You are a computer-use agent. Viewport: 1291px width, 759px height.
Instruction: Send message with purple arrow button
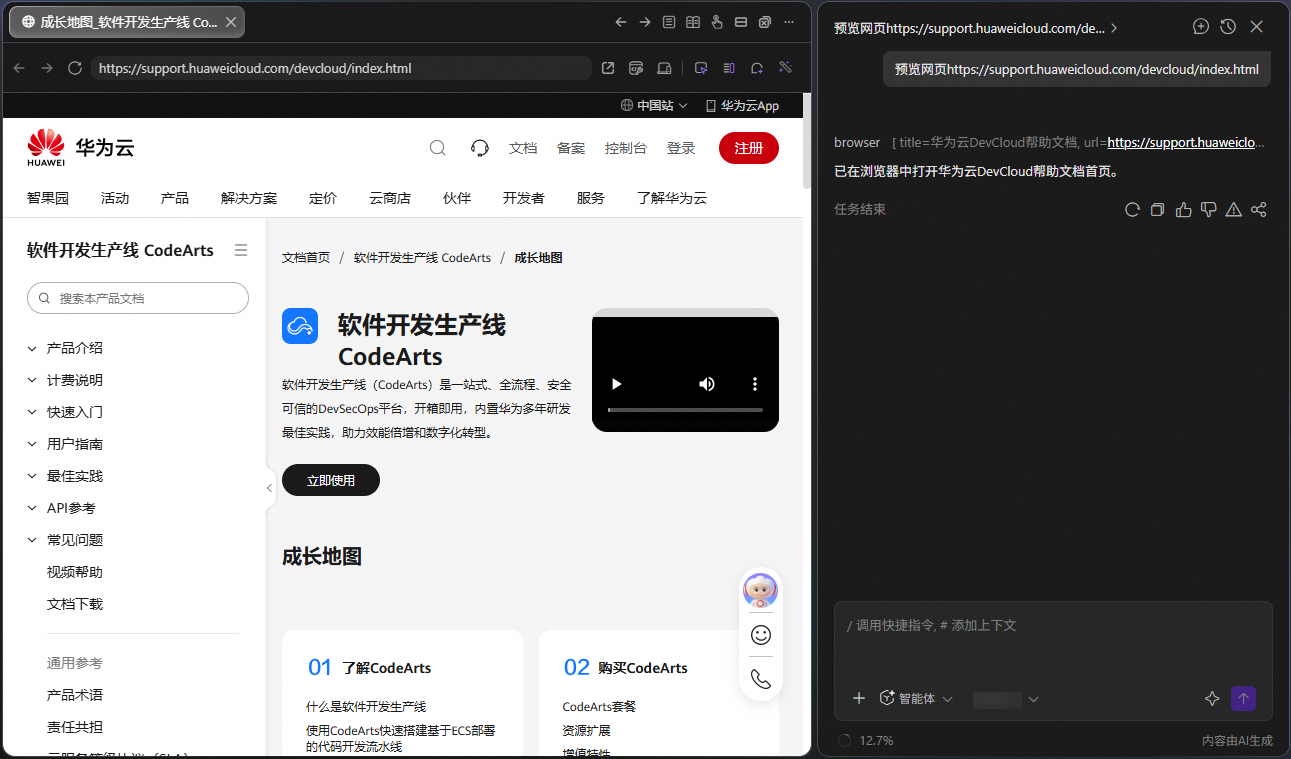pyautogui.click(x=1244, y=698)
